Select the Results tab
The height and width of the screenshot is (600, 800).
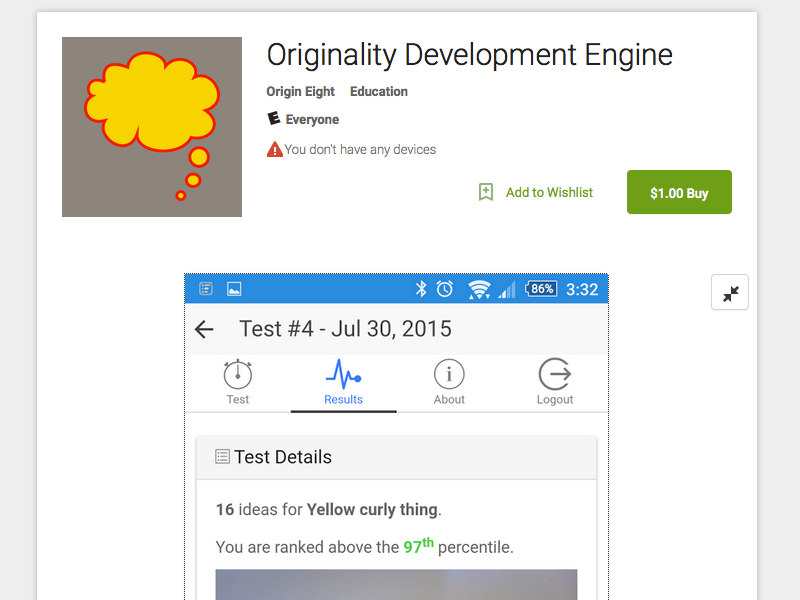click(343, 383)
